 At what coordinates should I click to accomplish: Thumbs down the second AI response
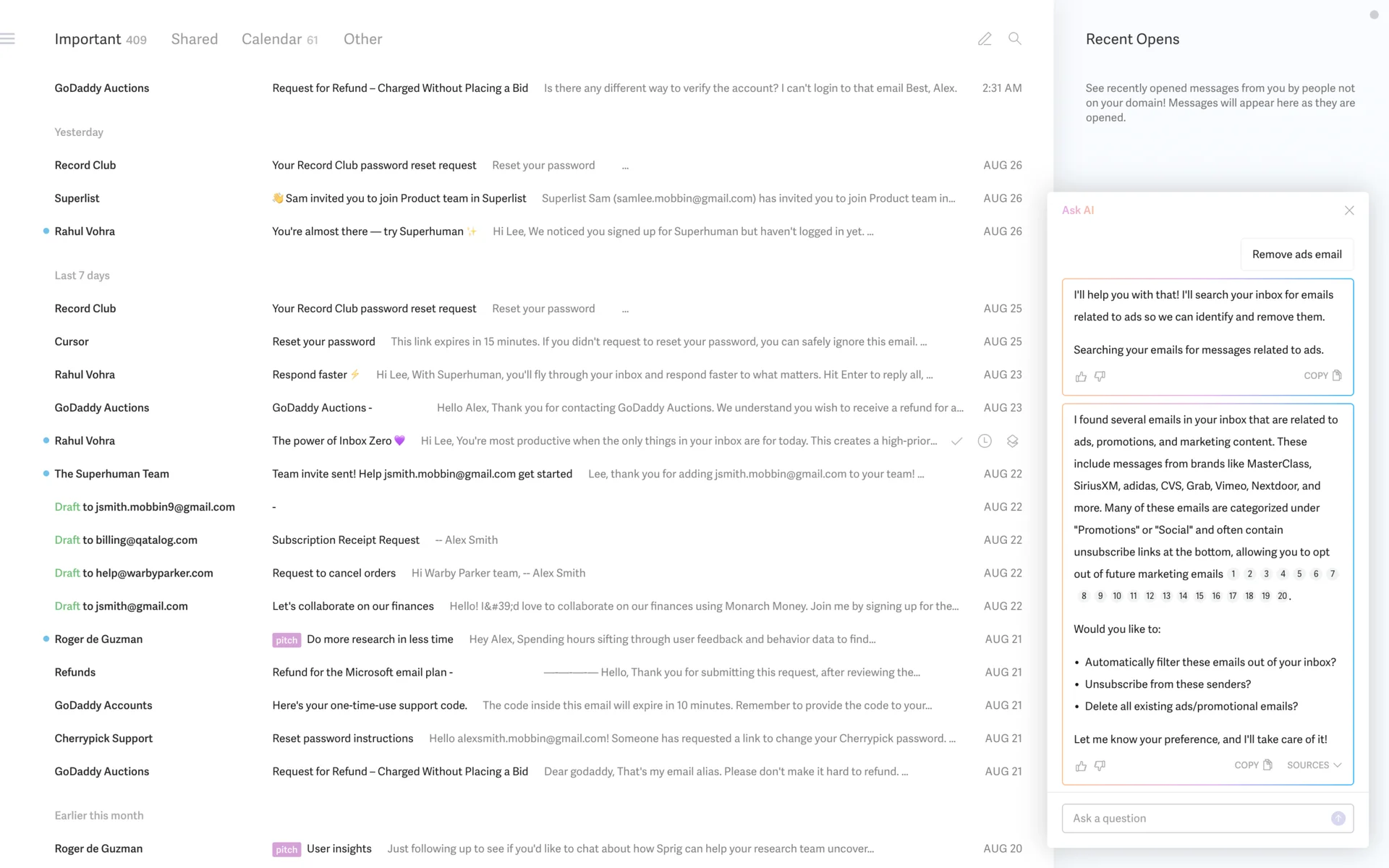click(1100, 765)
